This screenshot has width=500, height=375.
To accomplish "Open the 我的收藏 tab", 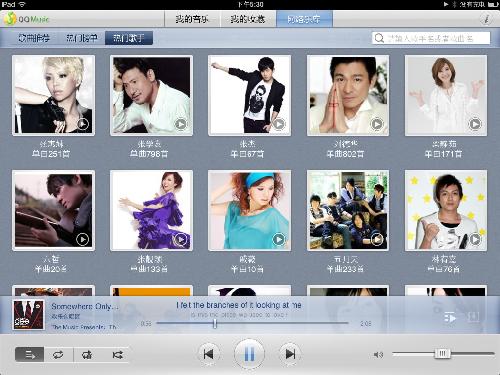I will pyautogui.click(x=248, y=19).
